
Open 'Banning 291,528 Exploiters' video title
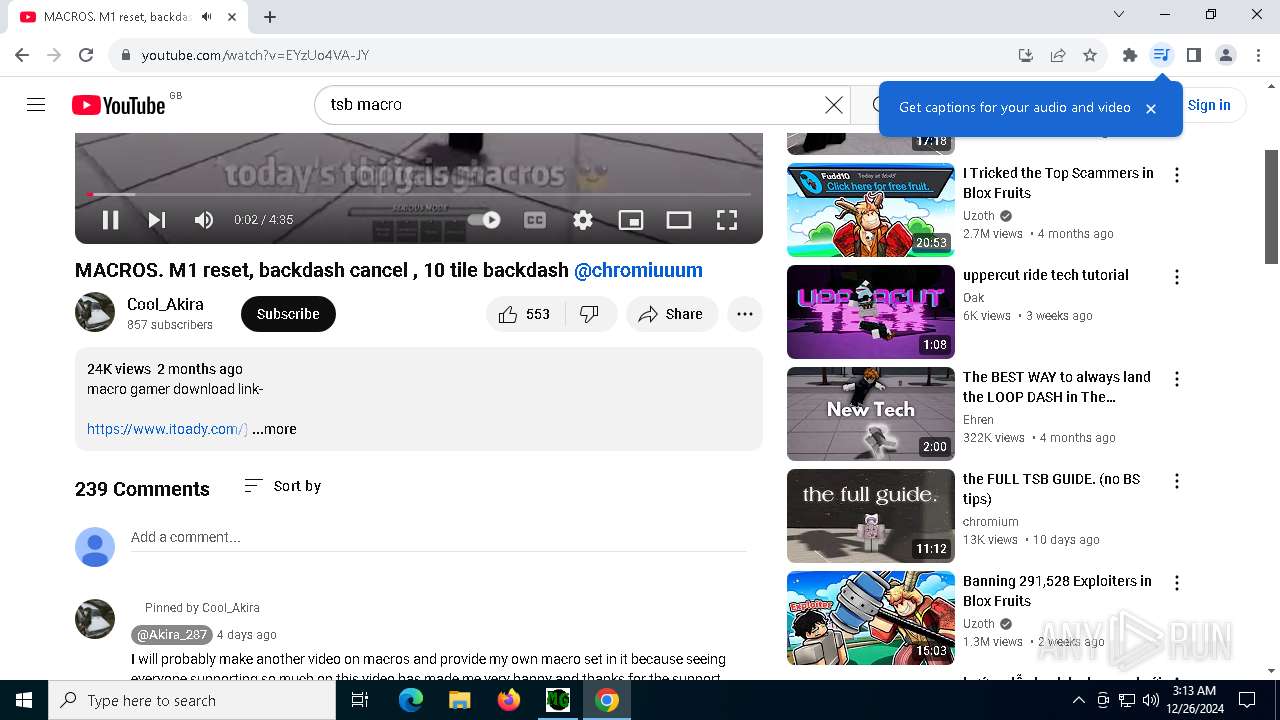pos(1057,591)
